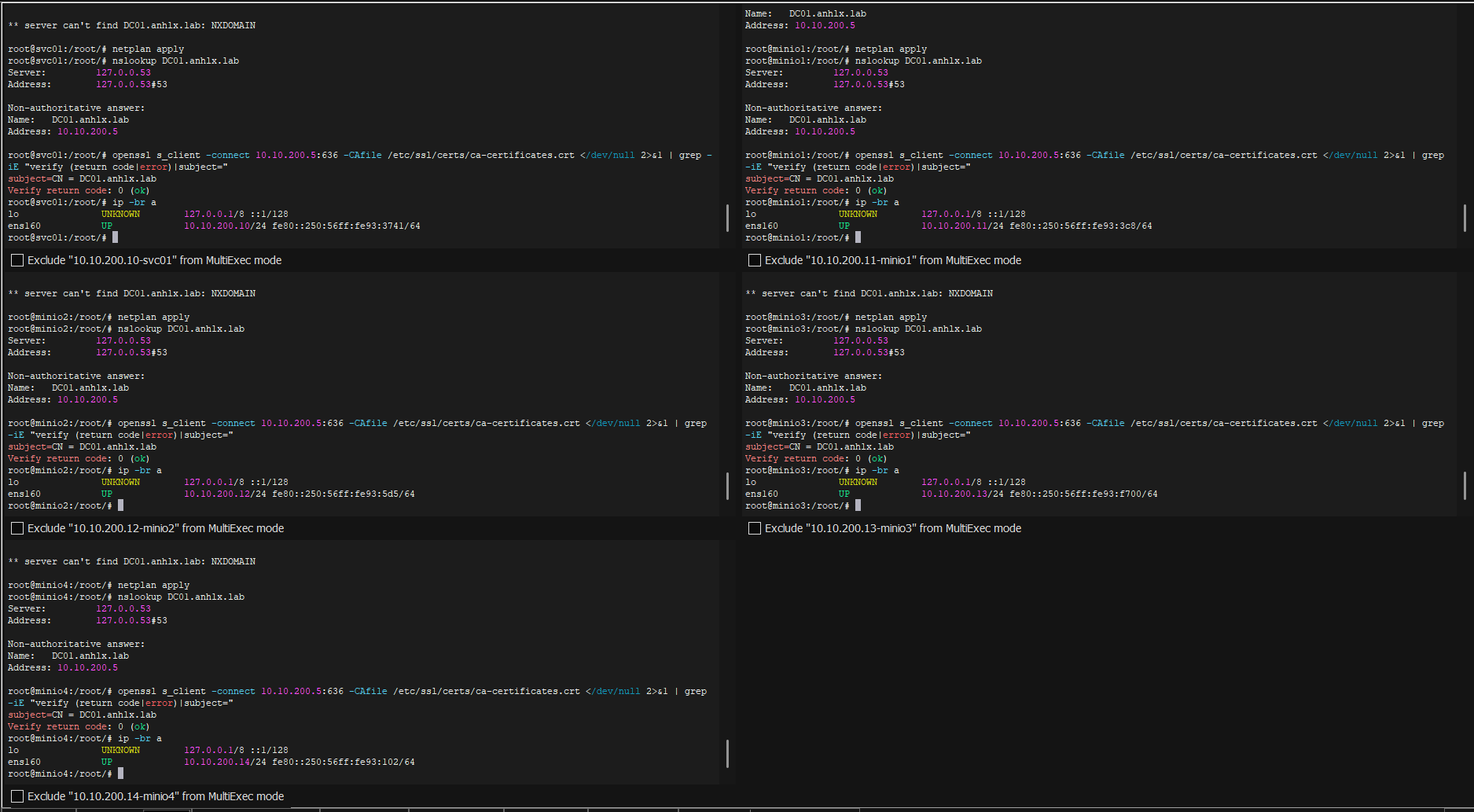Click "root@minio4:/root/# netplan apply" line
Viewport: 1474px width, 812px height.
pyautogui.click(x=98, y=586)
